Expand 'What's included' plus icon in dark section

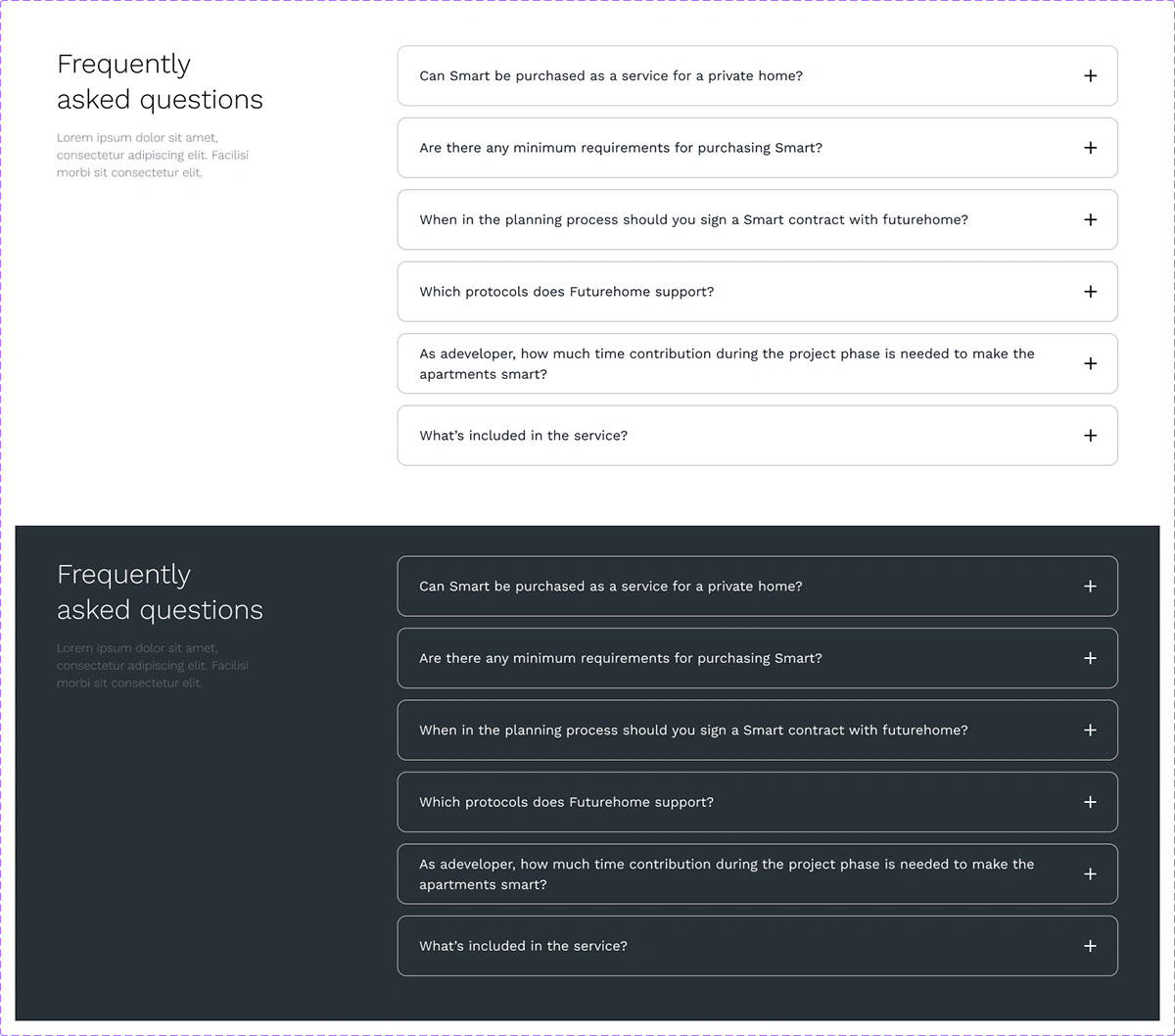click(1090, 946)
